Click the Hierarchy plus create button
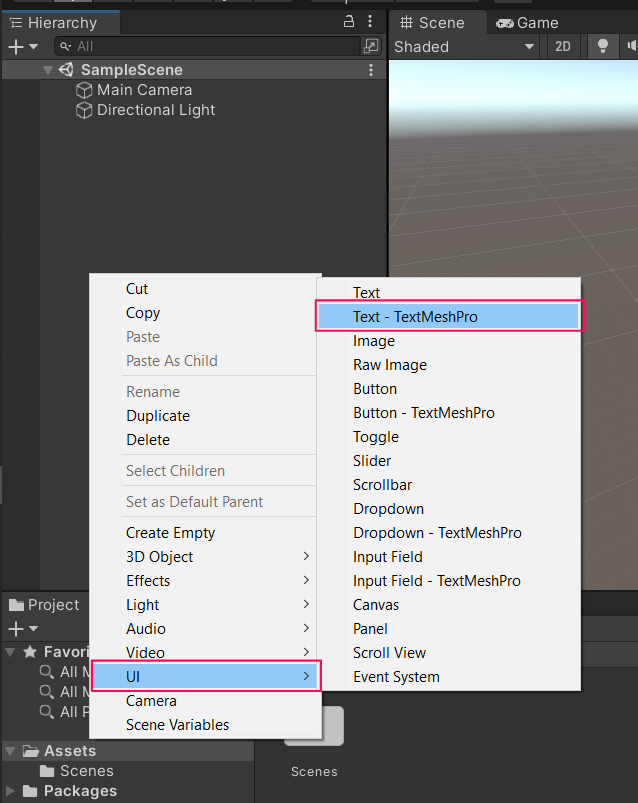638x803 pixels. (x=16, y=47)
